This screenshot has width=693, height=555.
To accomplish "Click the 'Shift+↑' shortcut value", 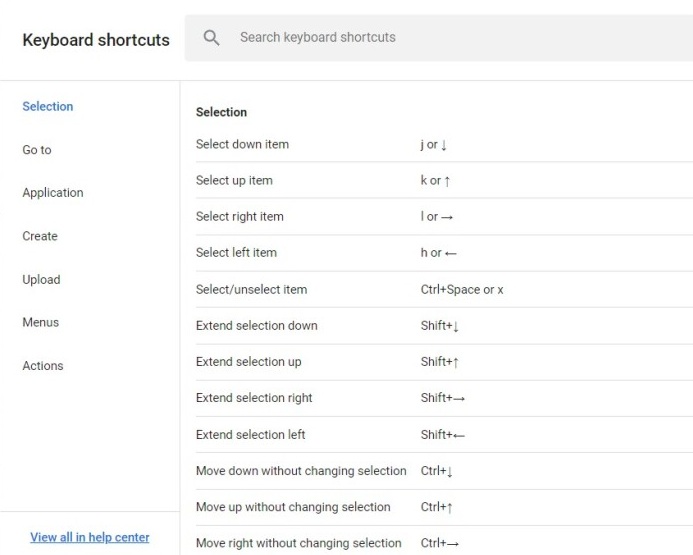I will 440,362.
